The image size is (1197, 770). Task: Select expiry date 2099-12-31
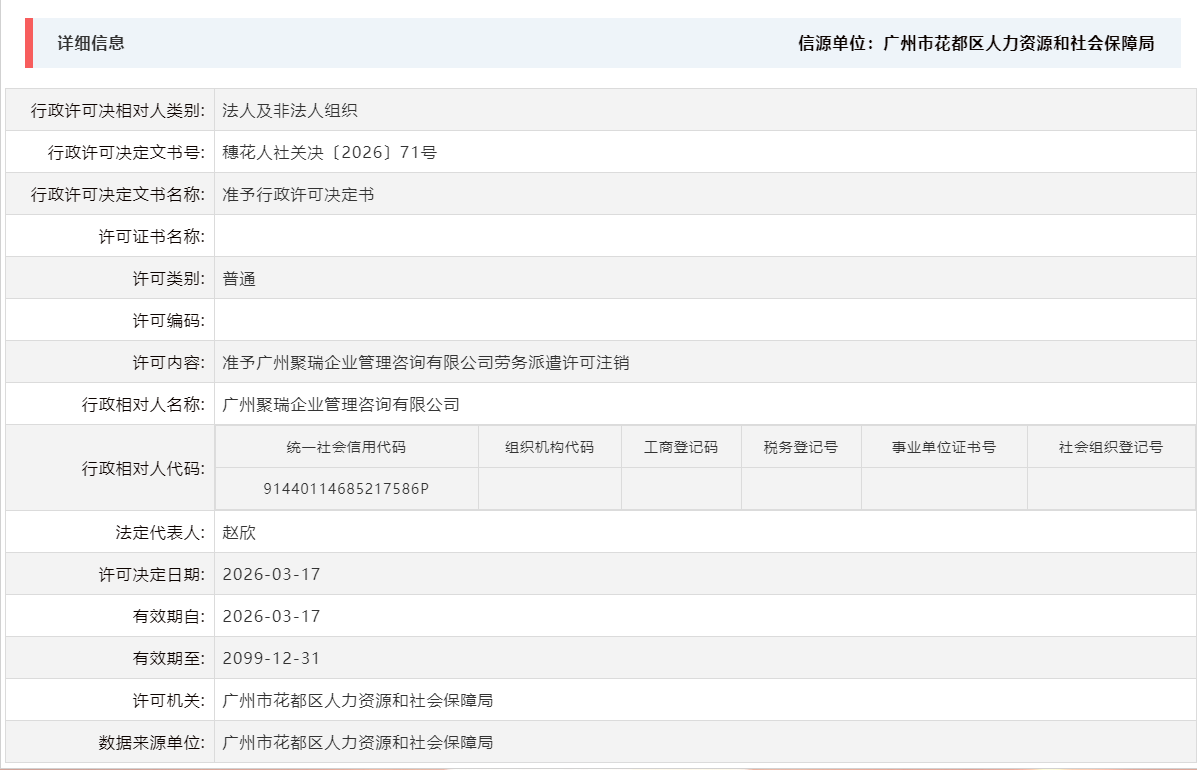272,659
